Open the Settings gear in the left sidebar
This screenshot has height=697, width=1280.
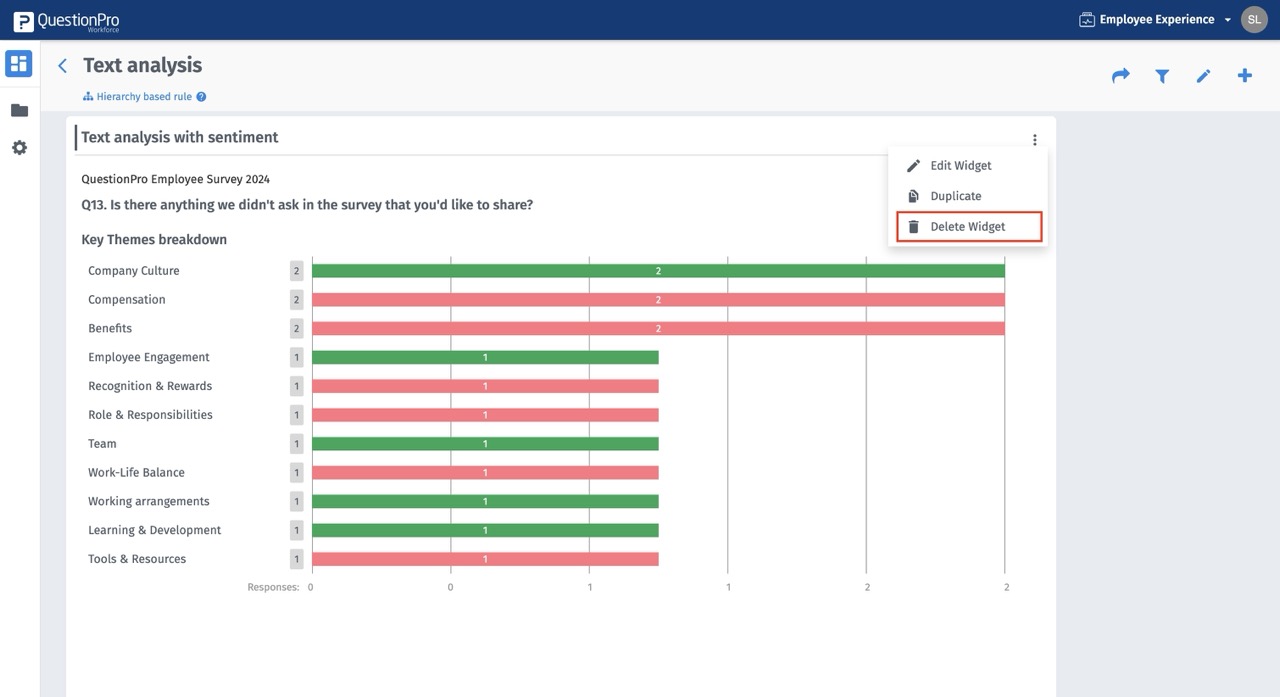click(x=19, y=147)
